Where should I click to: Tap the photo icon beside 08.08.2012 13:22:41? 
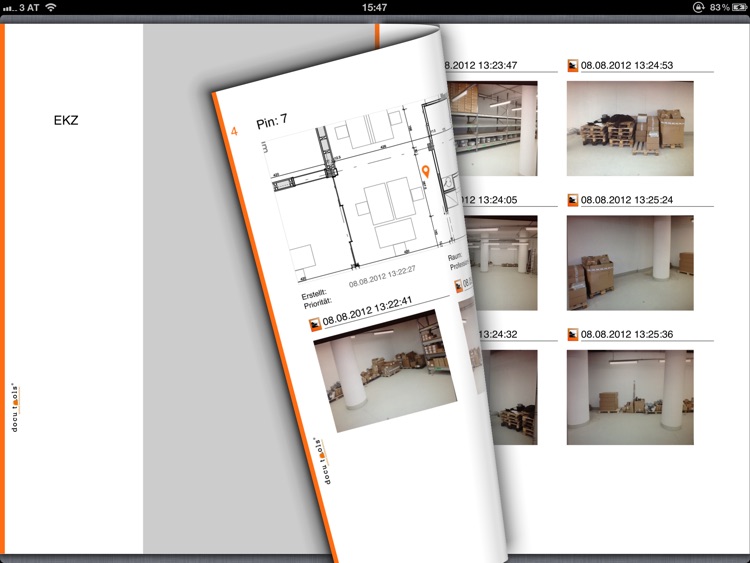coord(315,324)
